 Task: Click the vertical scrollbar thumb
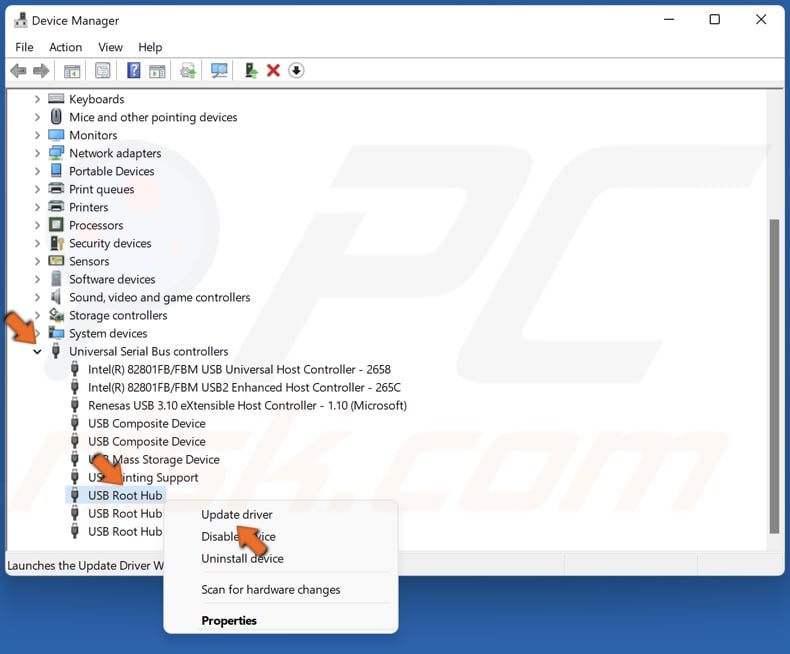[774, 376]
